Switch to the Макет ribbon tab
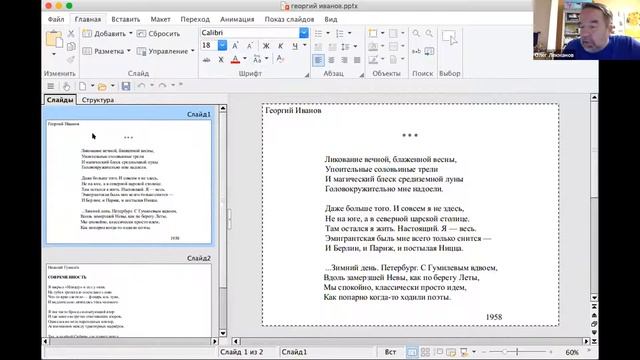This screenshot has height=360, width=640. pos(160,19)
